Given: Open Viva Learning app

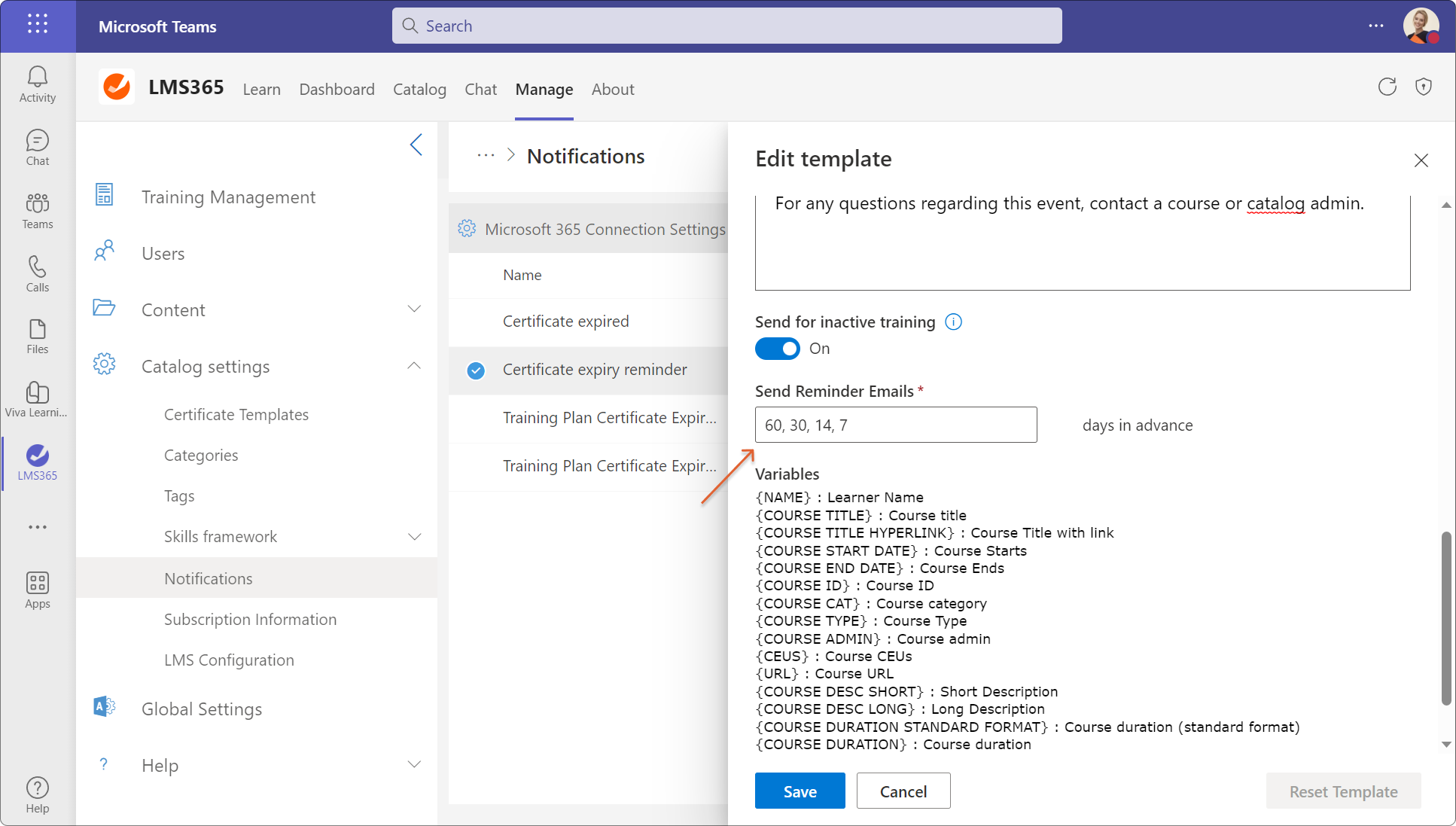Looking at the screenshot, I should click(x=38, y=399).
